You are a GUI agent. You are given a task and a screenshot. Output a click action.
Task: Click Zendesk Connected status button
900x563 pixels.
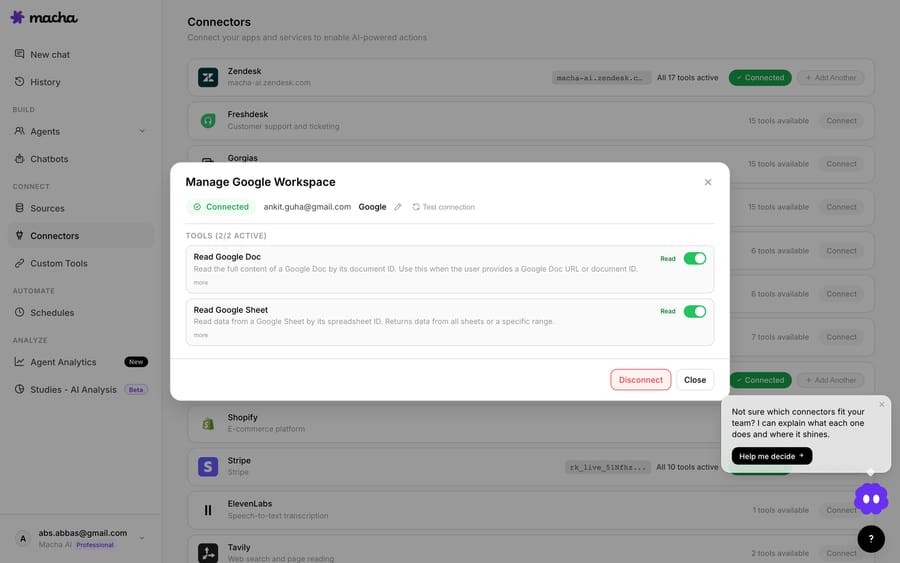coord(760,77)
